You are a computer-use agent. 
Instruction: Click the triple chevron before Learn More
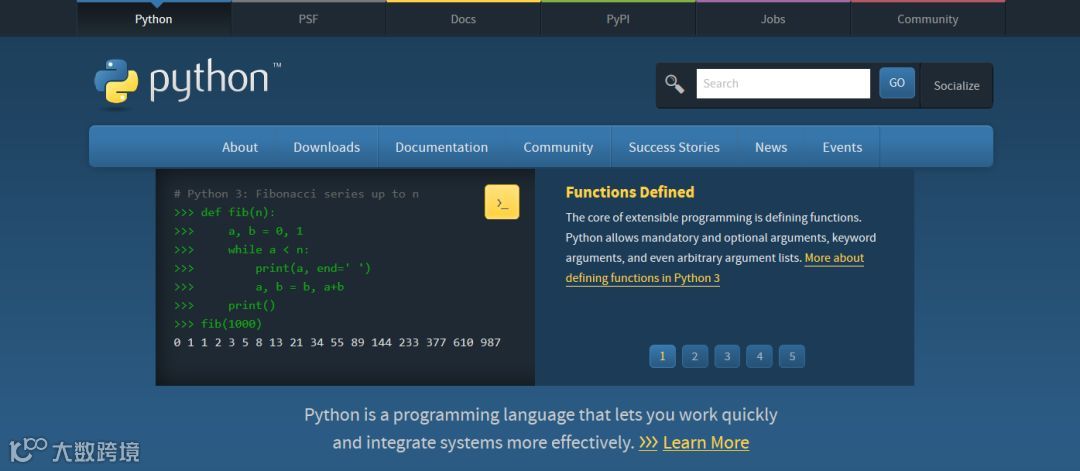coord(648,442)
